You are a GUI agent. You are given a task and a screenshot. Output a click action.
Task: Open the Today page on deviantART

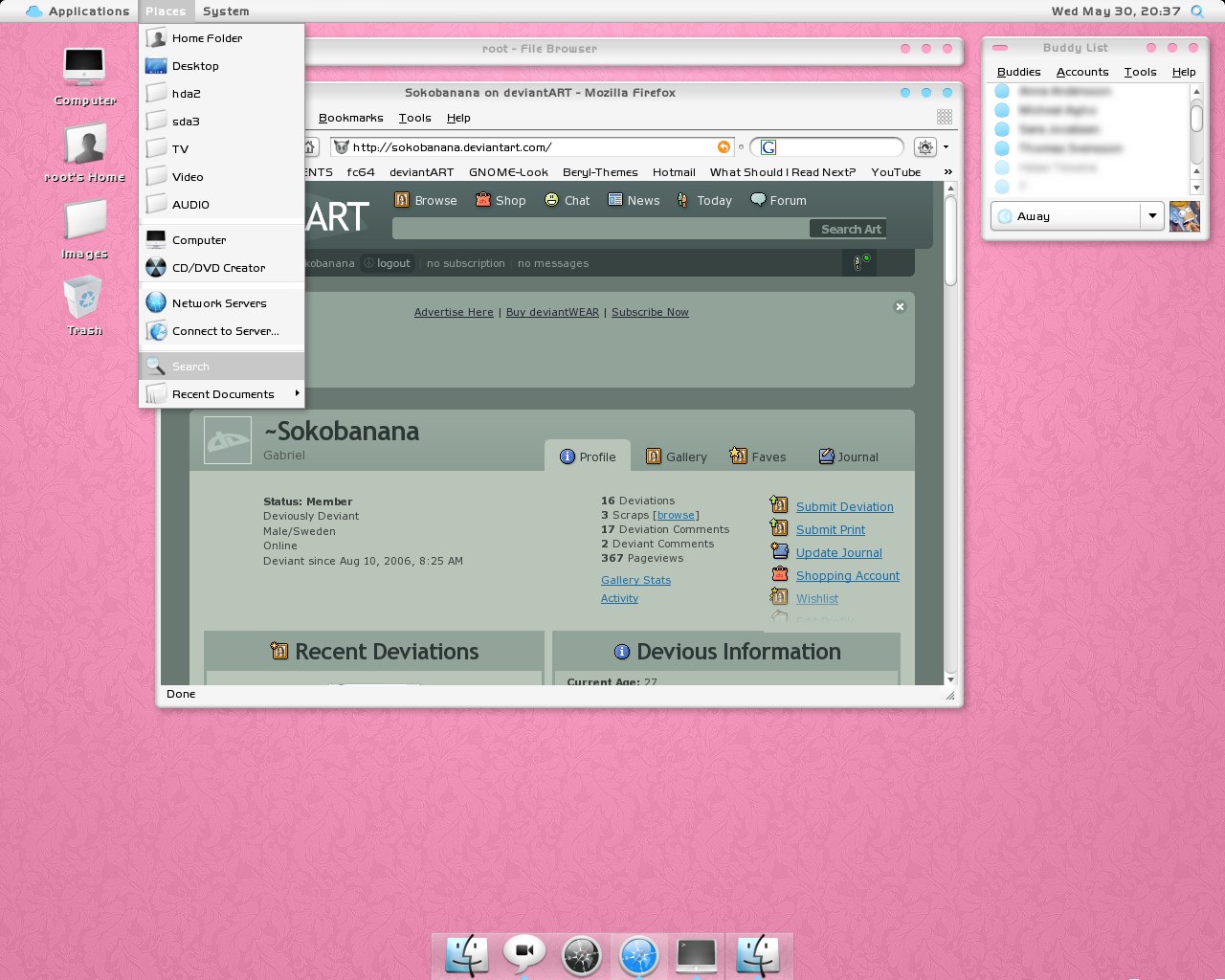[703, 200]
